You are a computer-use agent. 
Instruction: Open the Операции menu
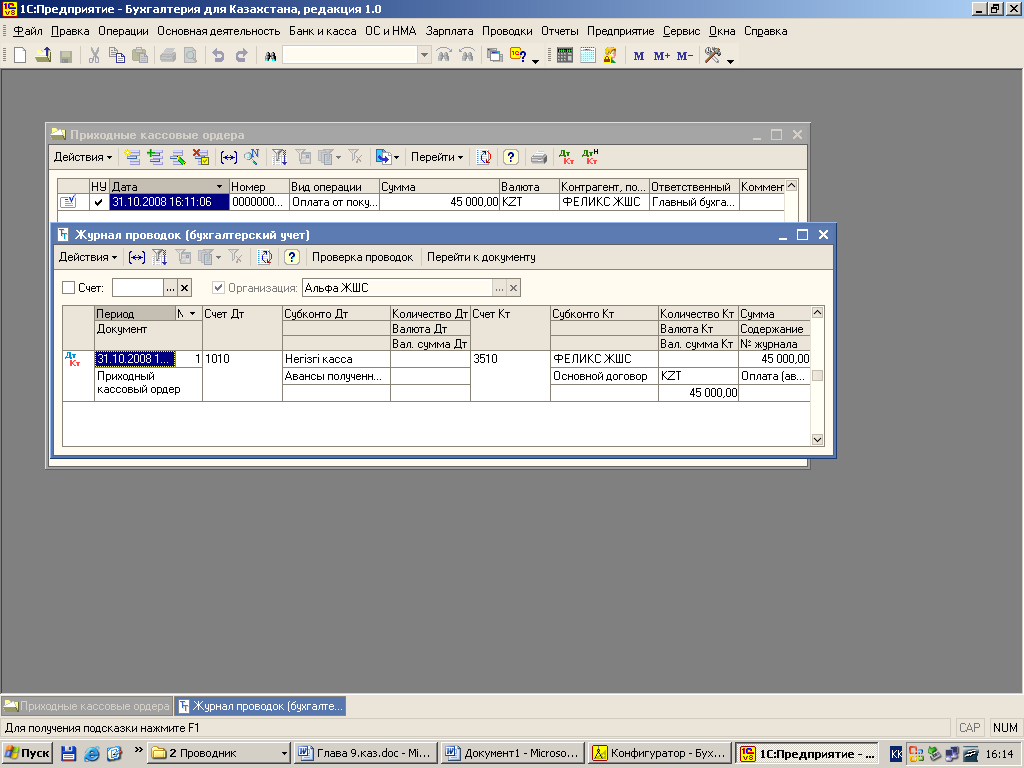123,31
